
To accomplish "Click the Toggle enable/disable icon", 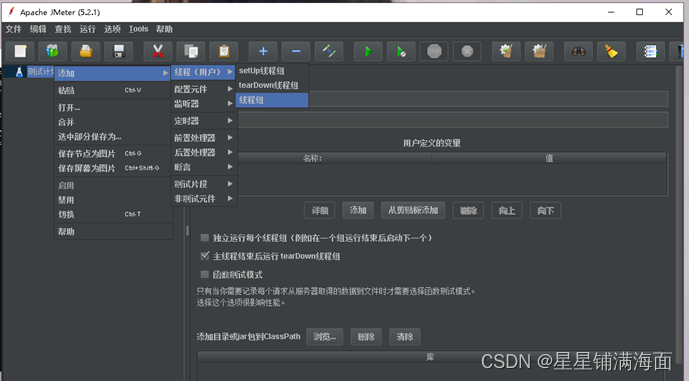I will 329,51.
